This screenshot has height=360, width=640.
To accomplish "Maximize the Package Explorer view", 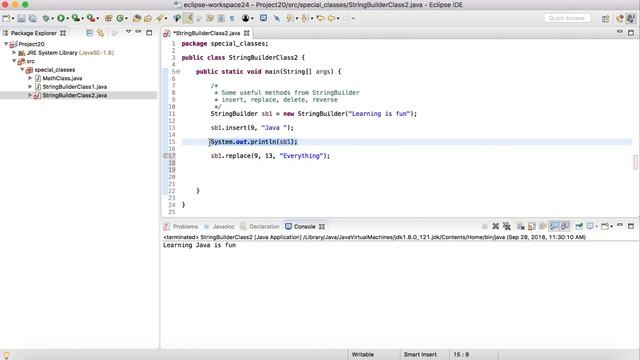I will [149, 32].
